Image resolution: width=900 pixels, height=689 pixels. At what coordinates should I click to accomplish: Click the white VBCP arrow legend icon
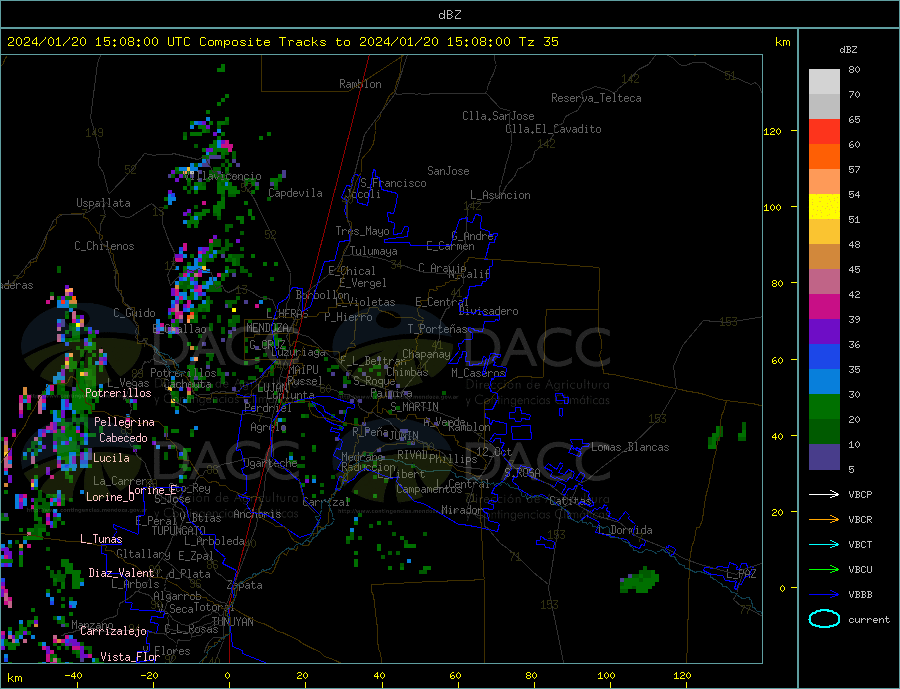(824, 494)
